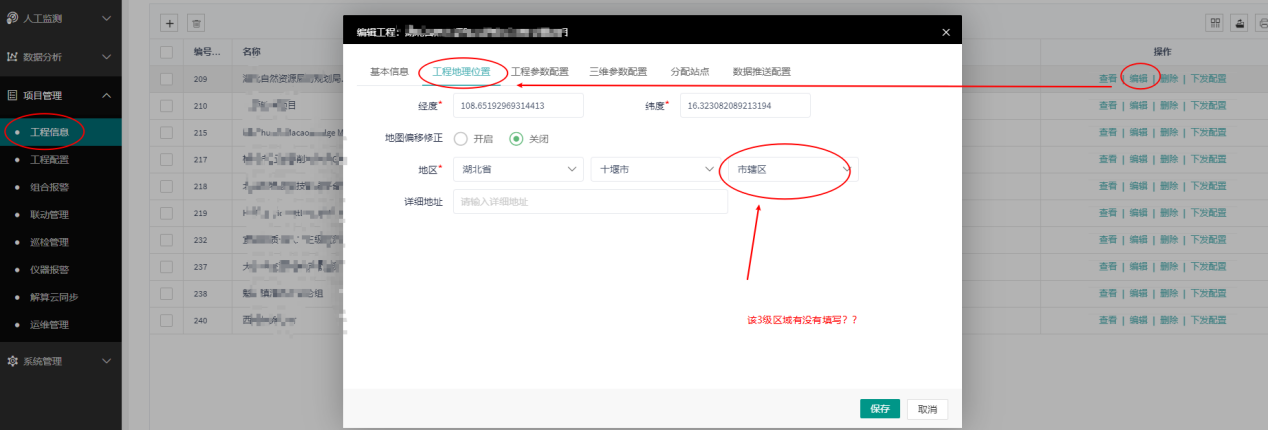
Task: Close the 编辑工程 dialog with X
Action: (x=946, y=32)
